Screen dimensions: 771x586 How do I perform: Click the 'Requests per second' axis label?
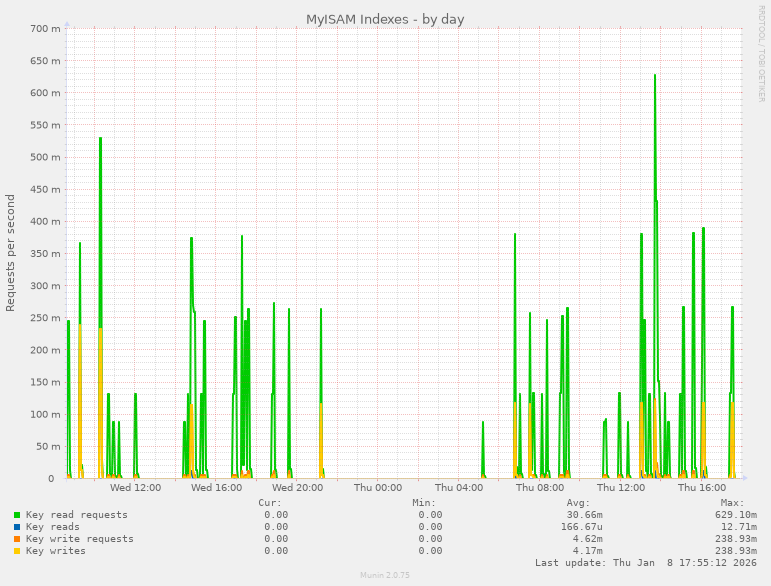tap(10, 253)
